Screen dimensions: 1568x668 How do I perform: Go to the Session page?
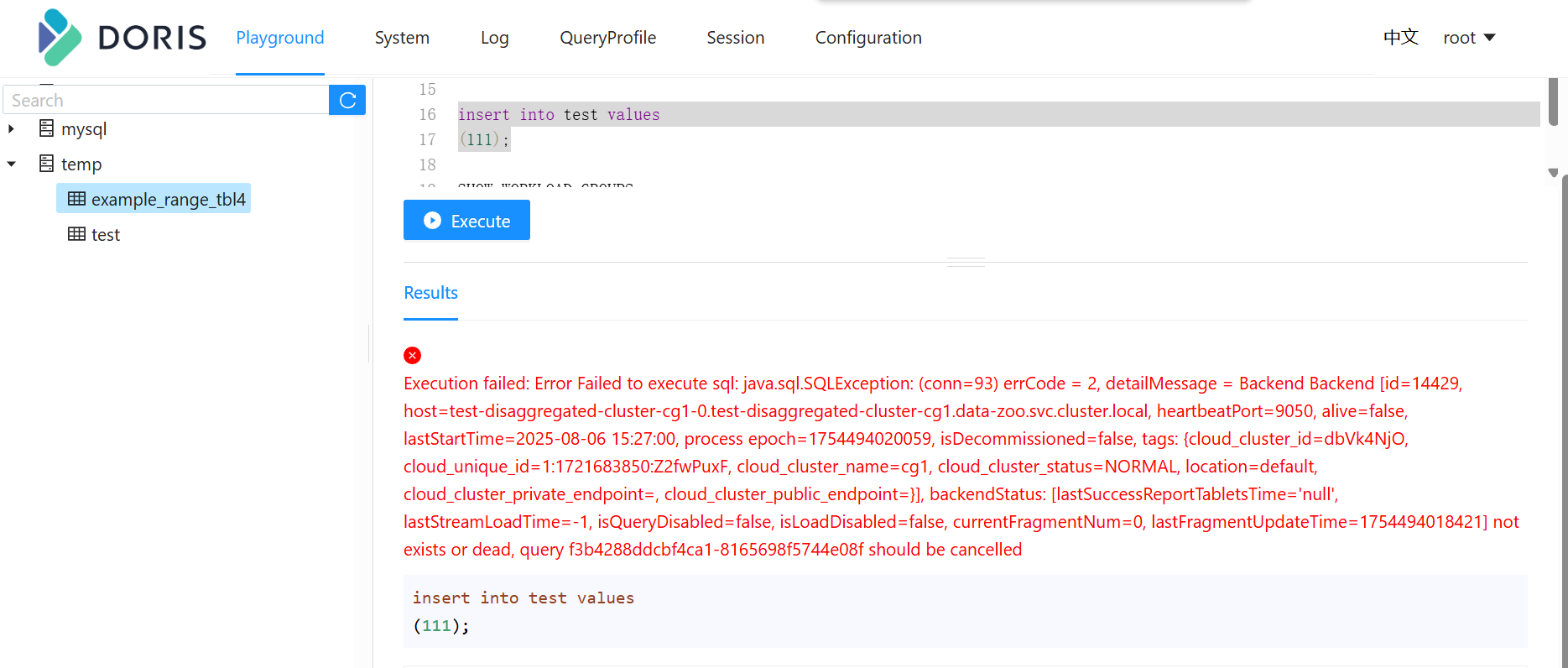735,38
